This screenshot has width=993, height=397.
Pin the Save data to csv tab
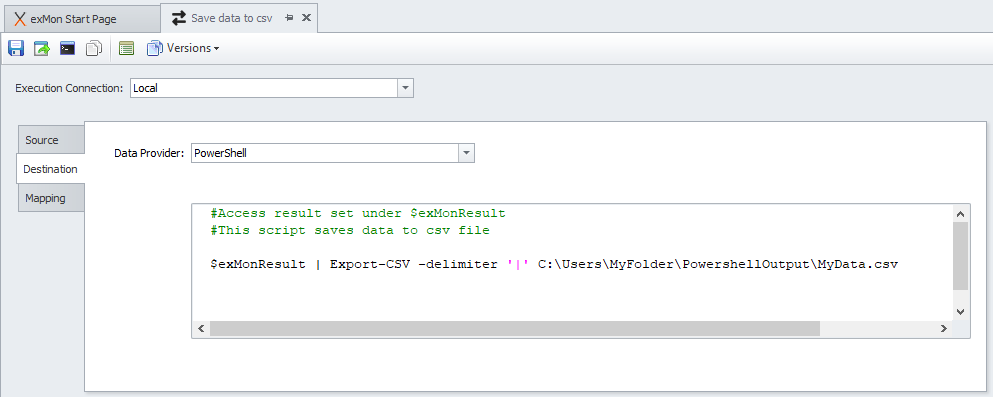coord(289,18)
